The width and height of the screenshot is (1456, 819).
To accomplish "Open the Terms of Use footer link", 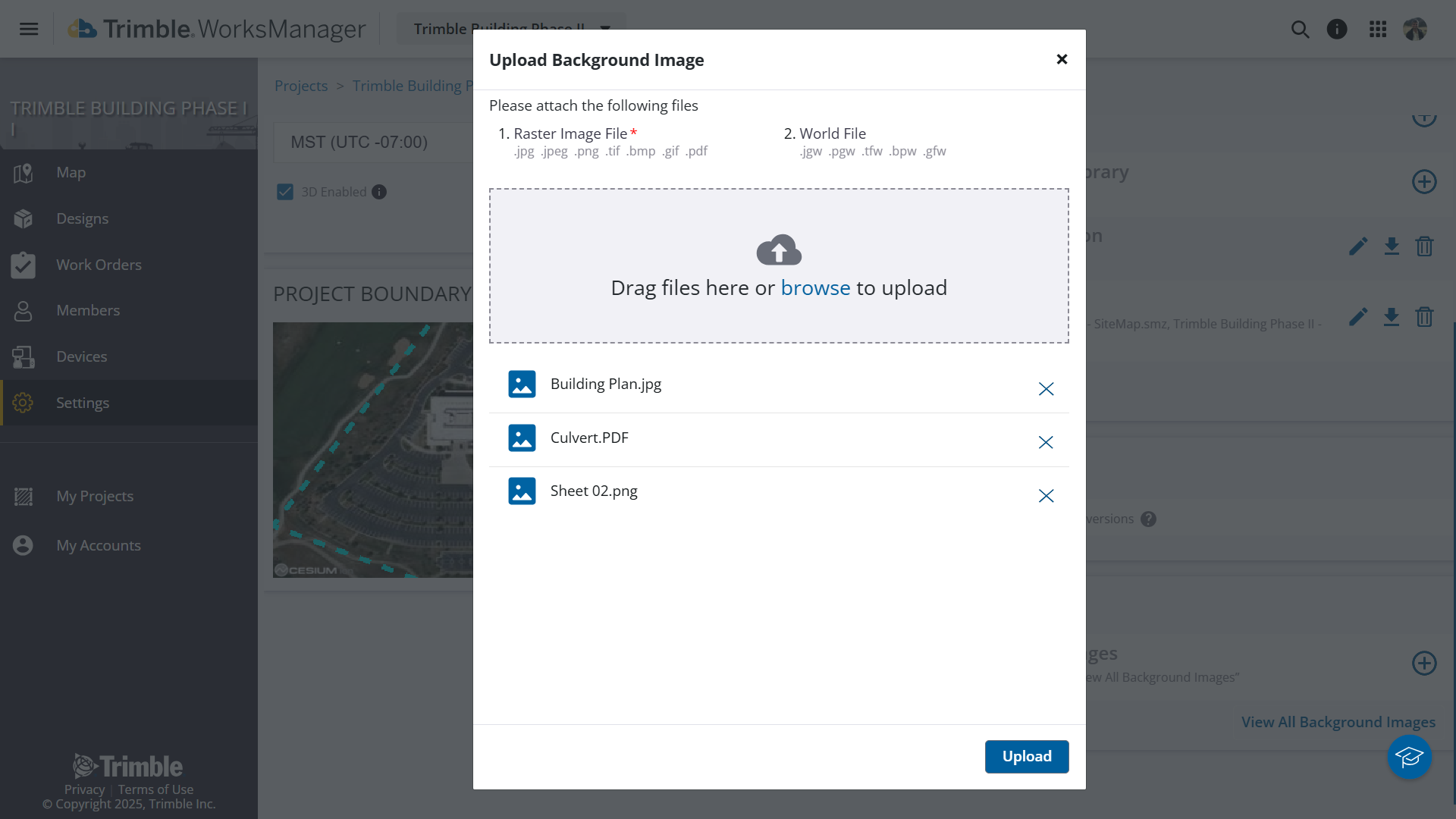I will click(155, 789).
